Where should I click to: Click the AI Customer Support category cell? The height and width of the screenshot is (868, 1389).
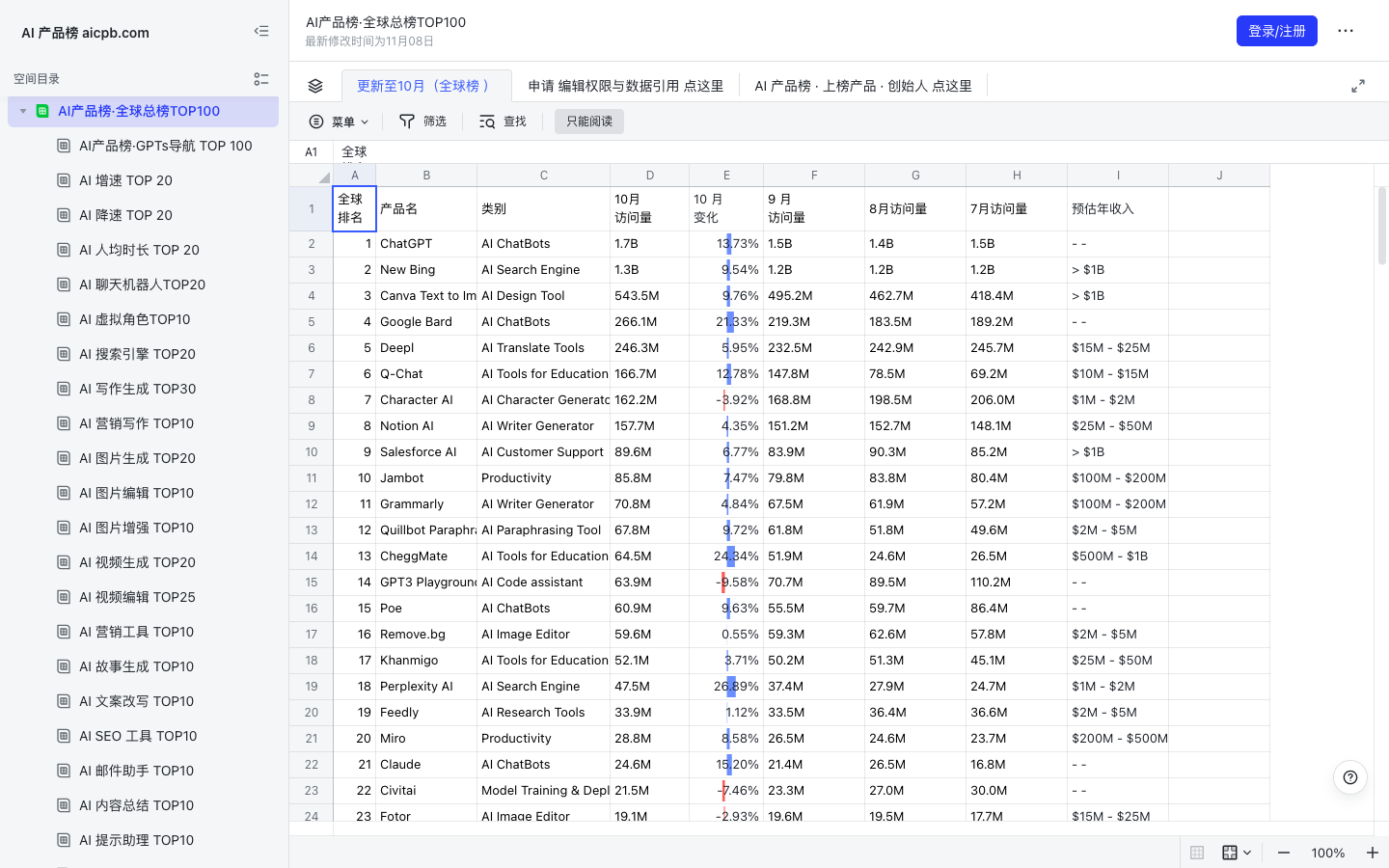(x=544, y=452)
